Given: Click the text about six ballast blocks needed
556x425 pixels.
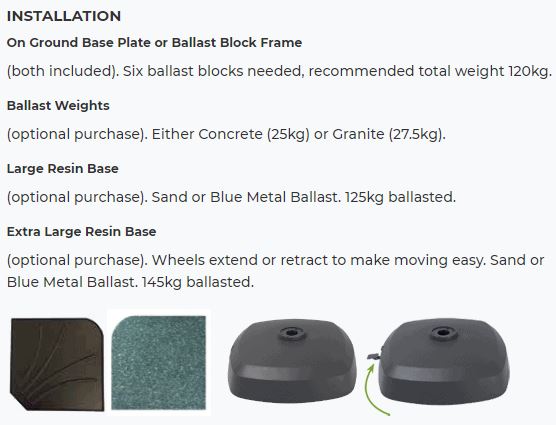Looking at the screenshot, I should point(213,71).
